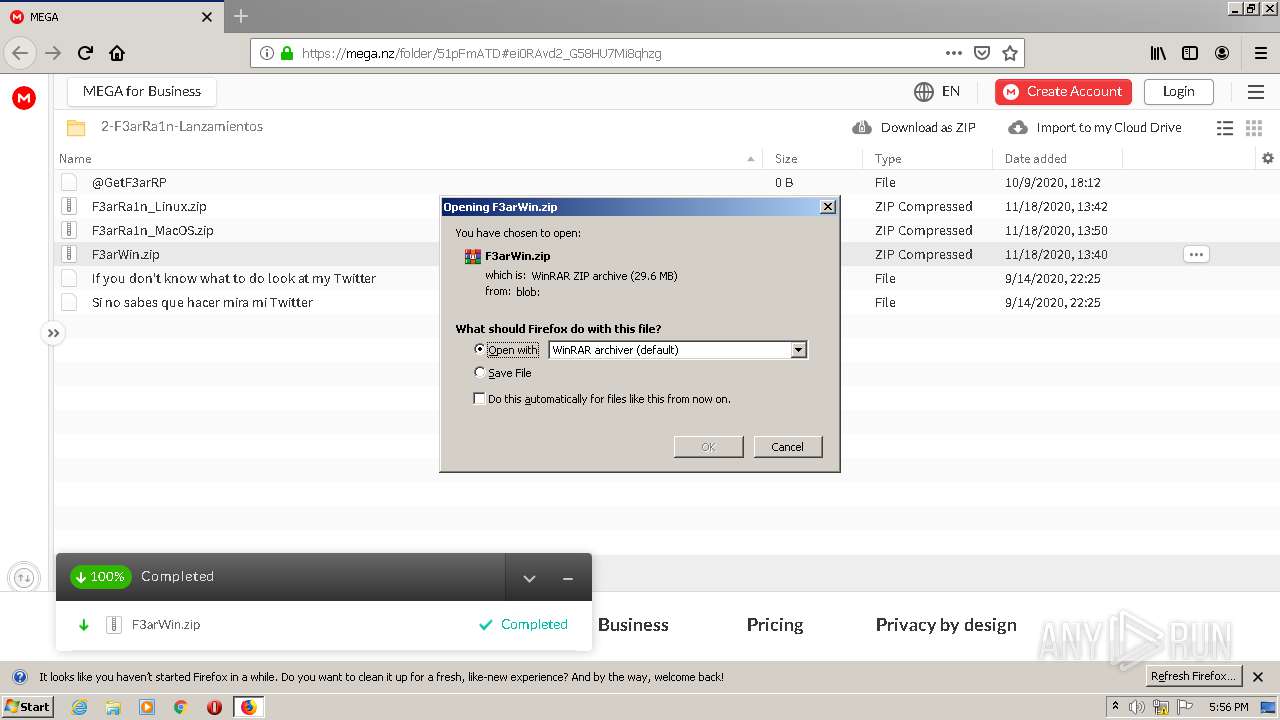Close the MEGA browser tab
Image resolution: width=1280 pixels, height=720 pixels.
pos(207,17)
